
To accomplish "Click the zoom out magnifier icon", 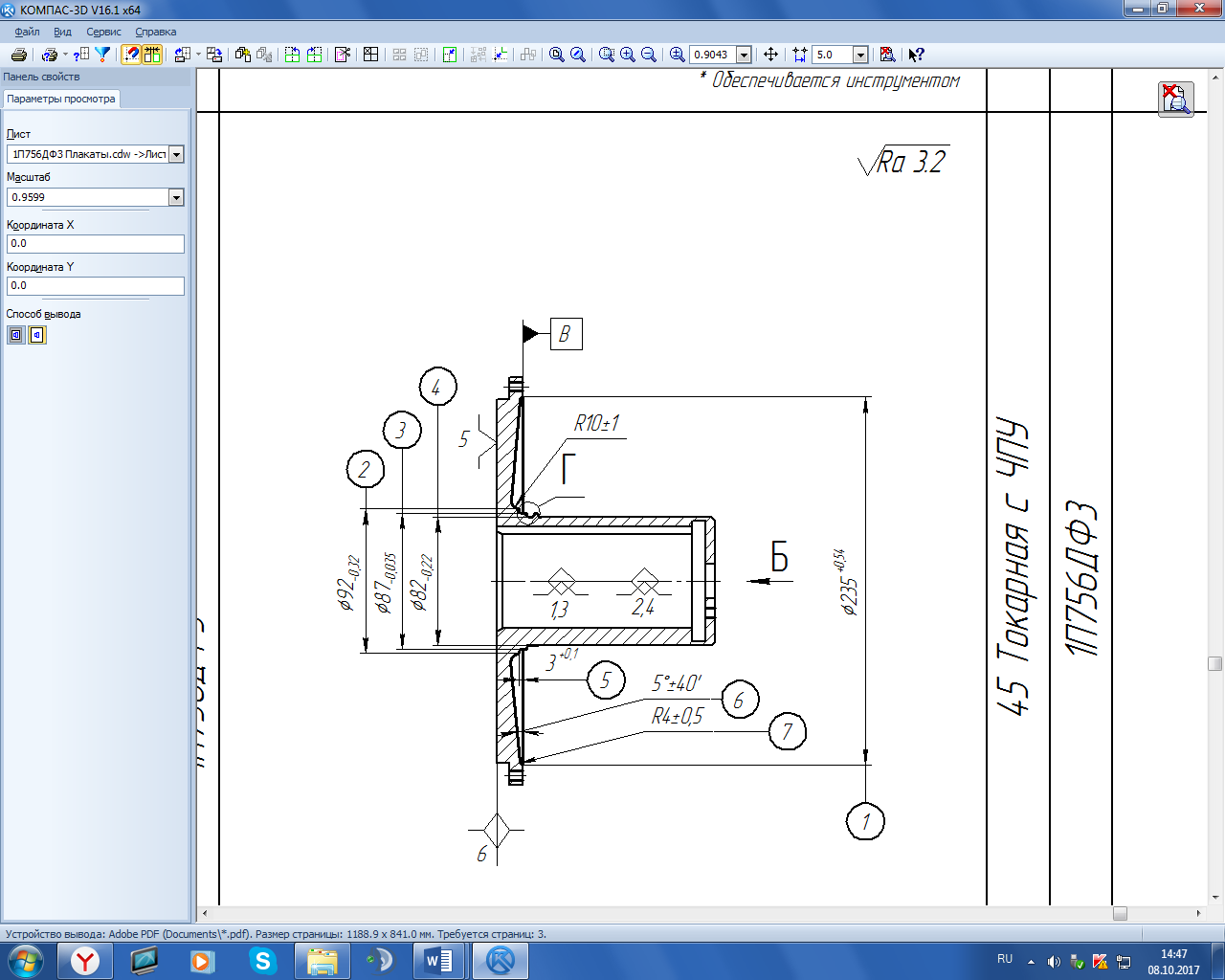I will (649, 55).
